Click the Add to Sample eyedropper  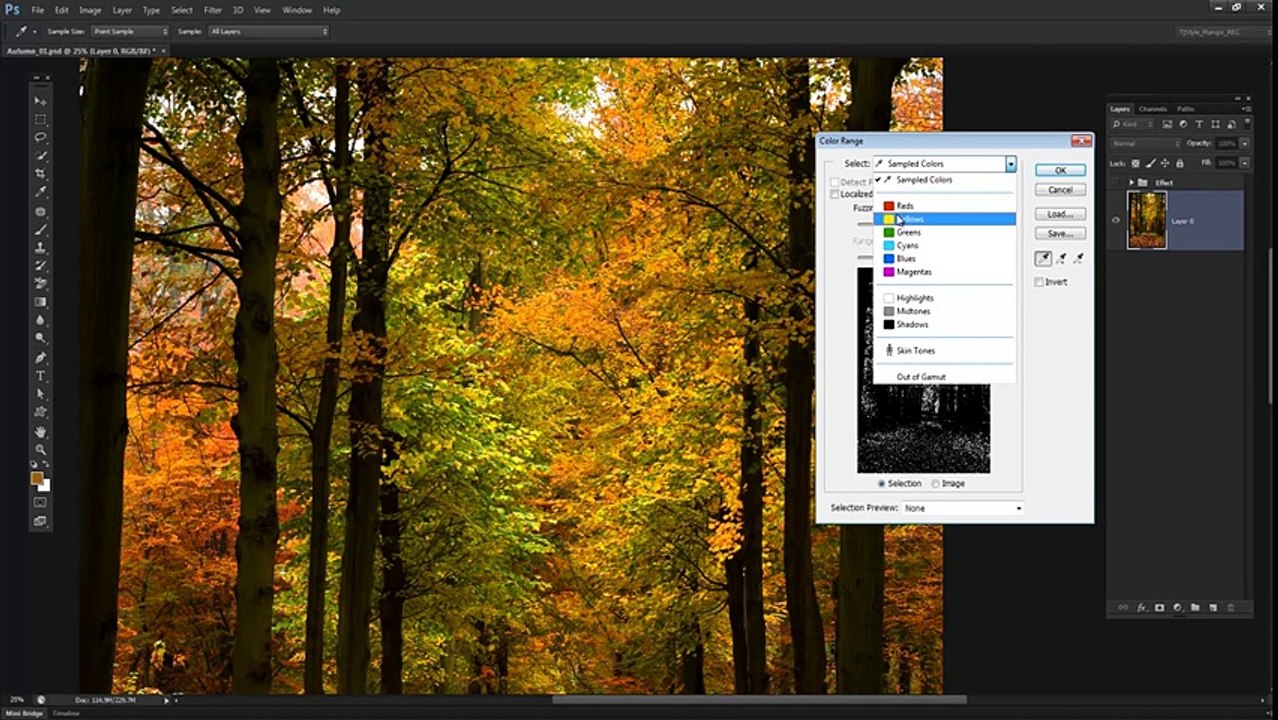pyautogui.click(x=1061, y=258)
